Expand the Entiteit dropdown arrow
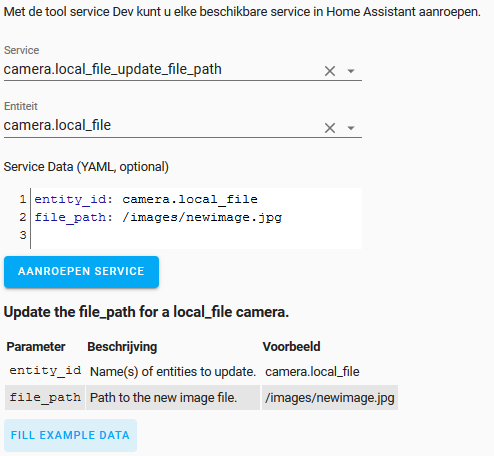494x456 pixels. [351, 128]
